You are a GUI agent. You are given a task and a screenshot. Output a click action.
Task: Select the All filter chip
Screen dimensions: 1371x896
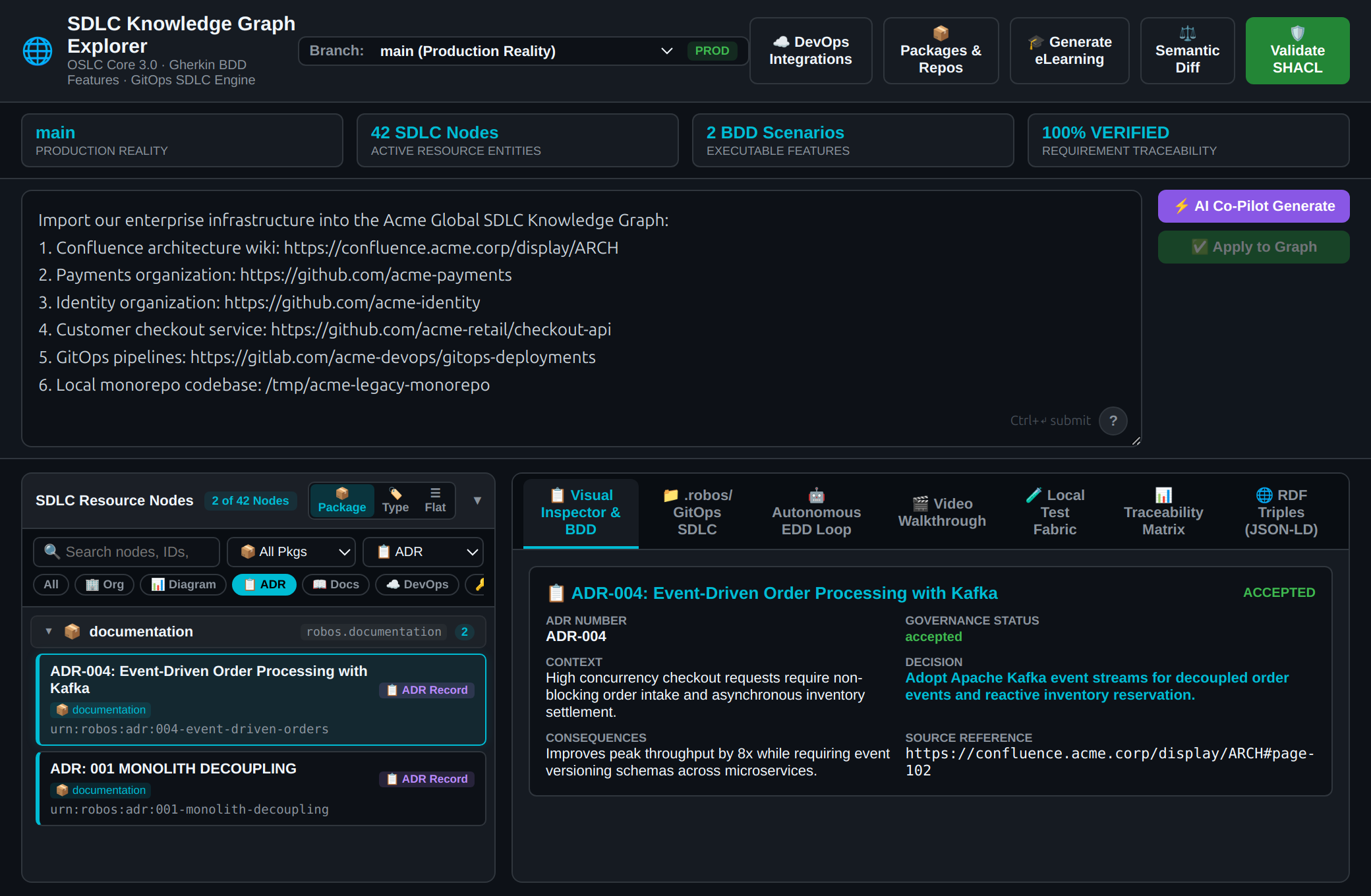[51, 584]
